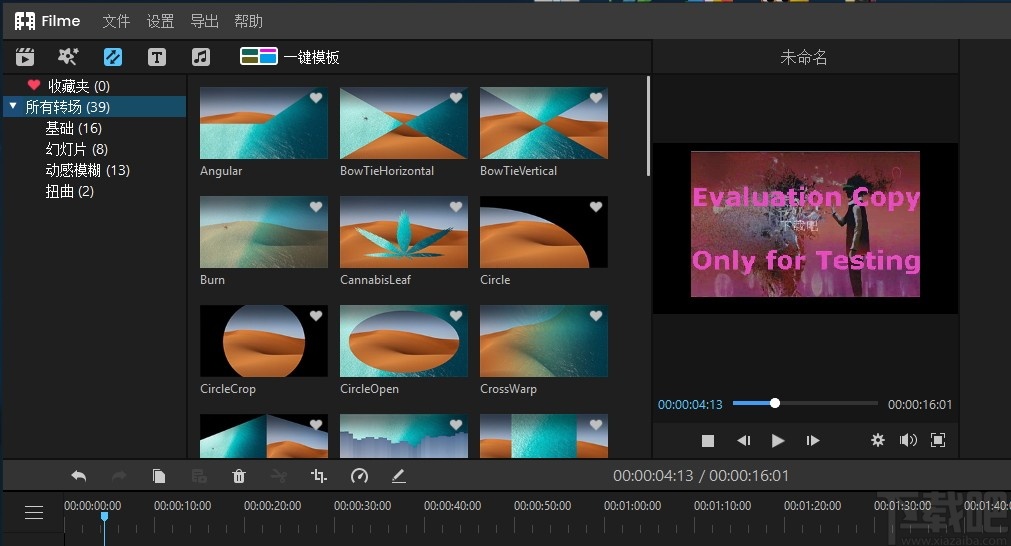This screenshot has height=546, width=1011.
Task: Favorite the CrossWarp transition heart
Action: [596, 315]
